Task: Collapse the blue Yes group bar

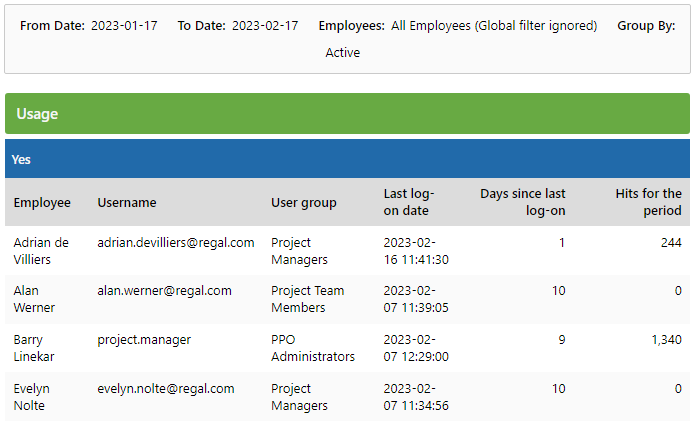Action: [347, 159]
